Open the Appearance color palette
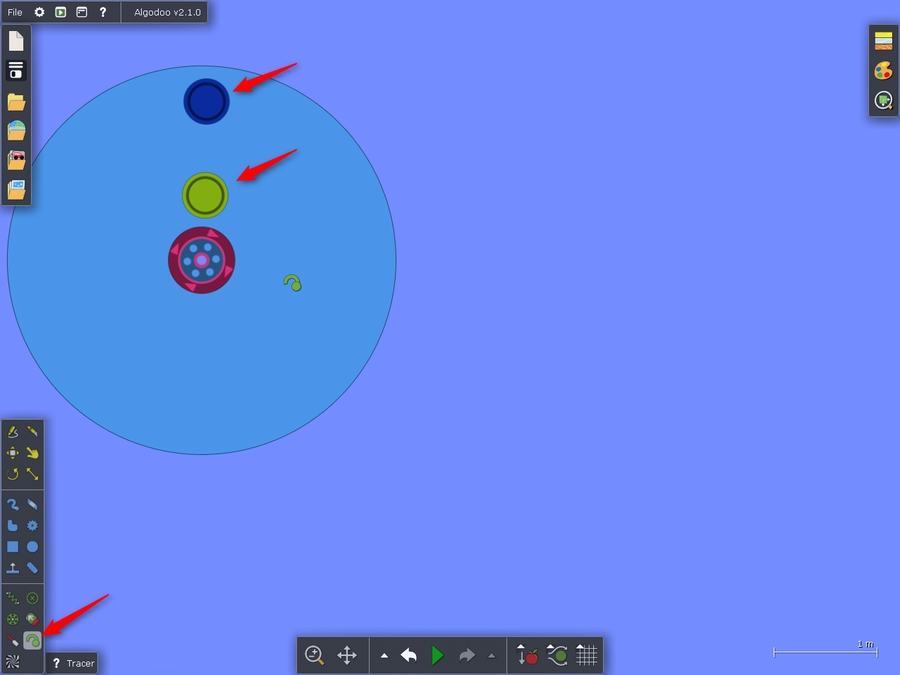 click(883, 71)
